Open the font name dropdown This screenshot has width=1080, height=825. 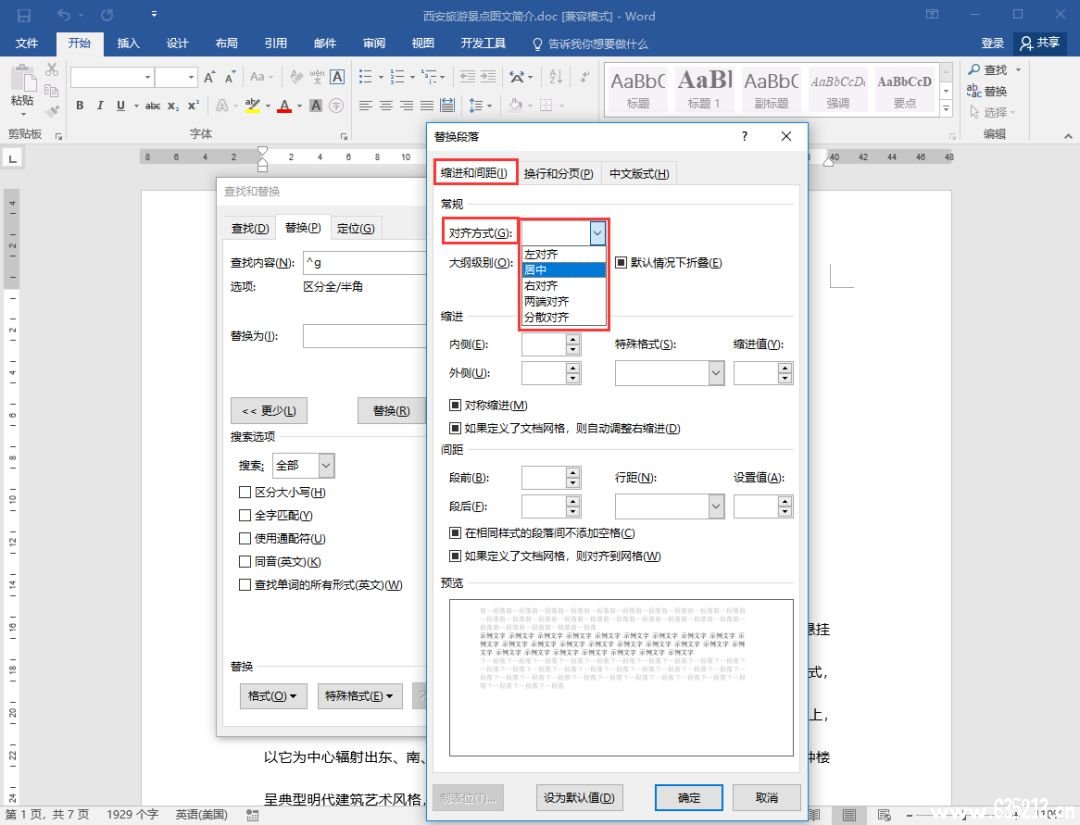tap(147, 77)
